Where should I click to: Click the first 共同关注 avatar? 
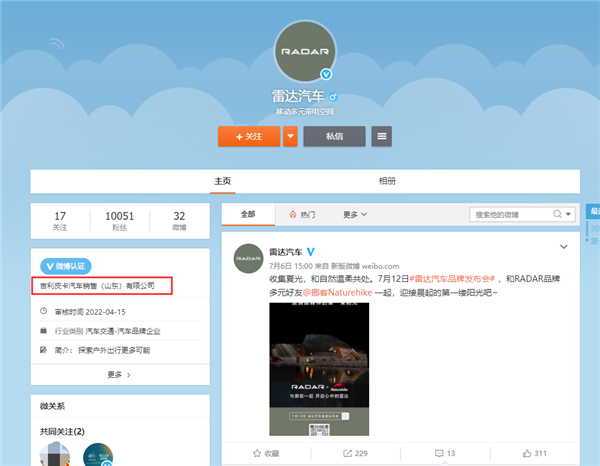coord(55,455)
